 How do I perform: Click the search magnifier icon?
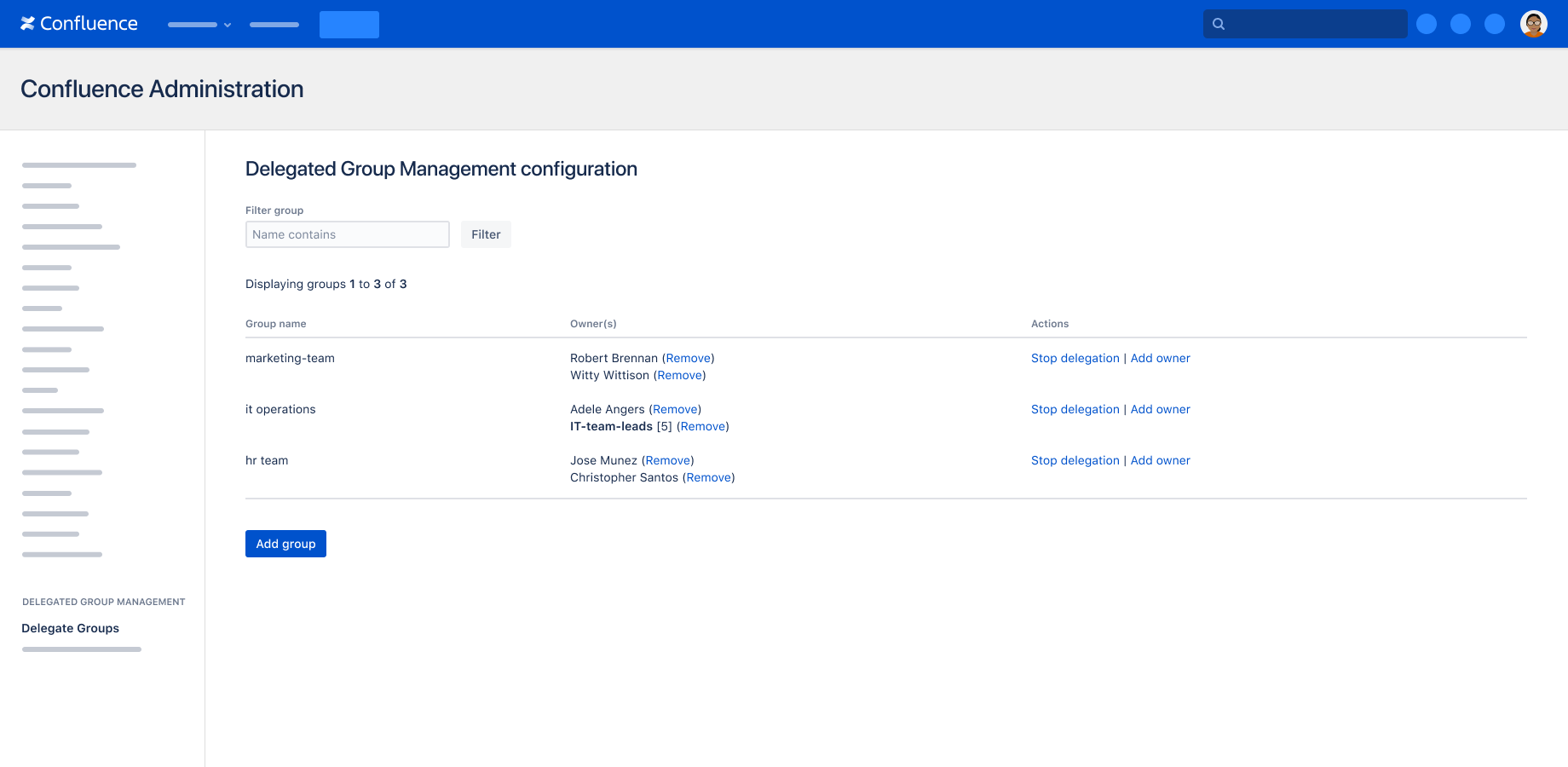[x=1218, y=23]
